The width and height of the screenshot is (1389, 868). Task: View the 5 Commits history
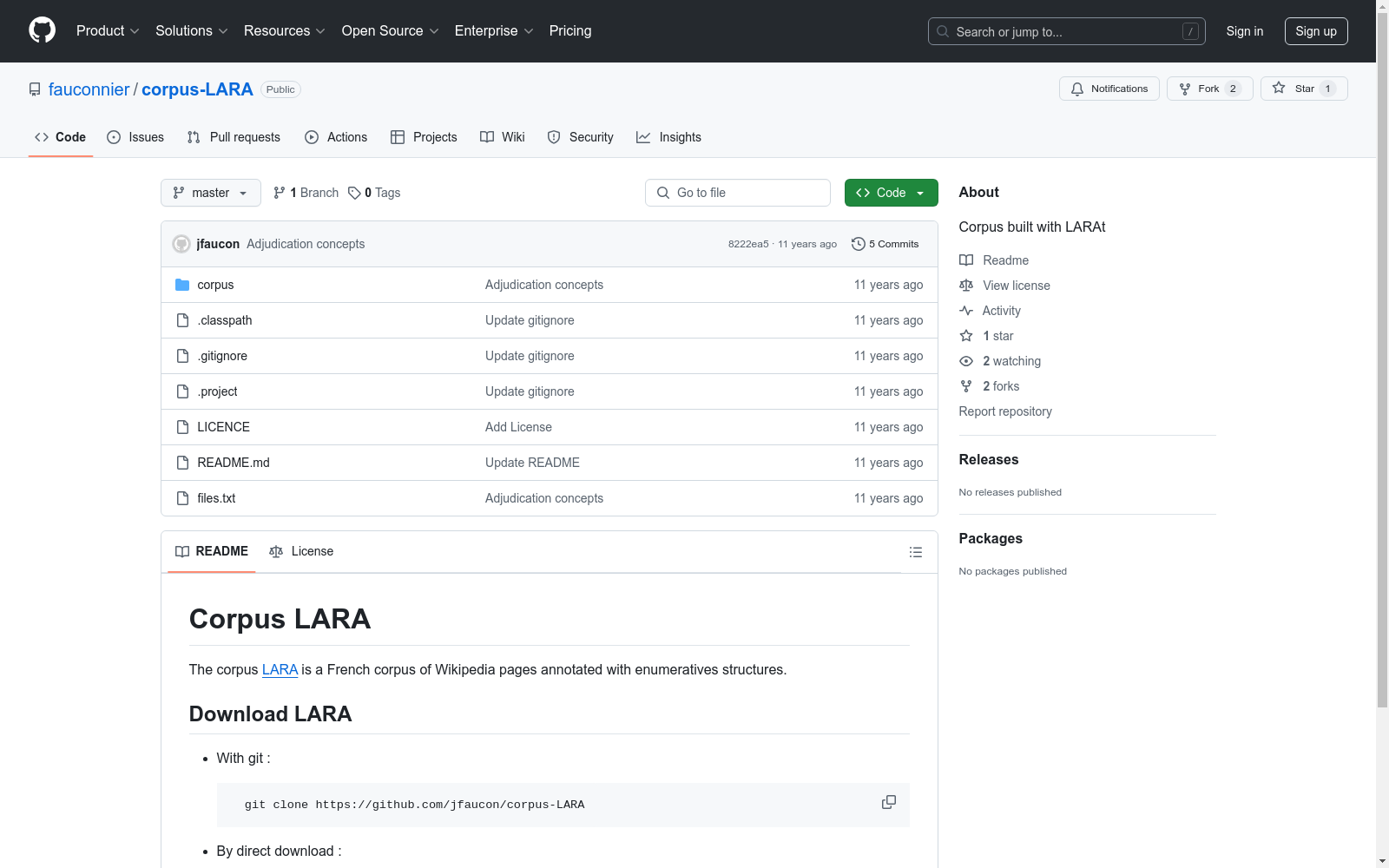click(885, 244)
